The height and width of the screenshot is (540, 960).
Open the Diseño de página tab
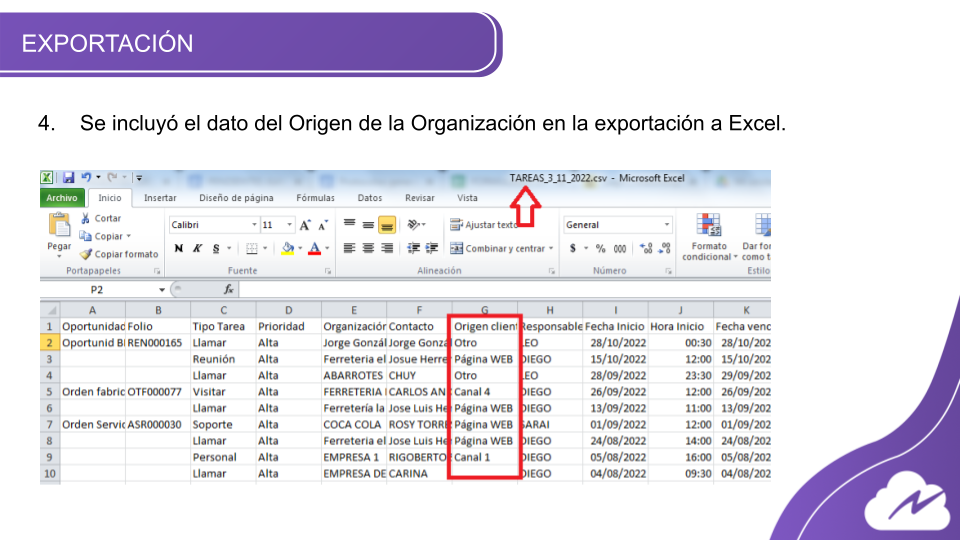tap(236, 198)
